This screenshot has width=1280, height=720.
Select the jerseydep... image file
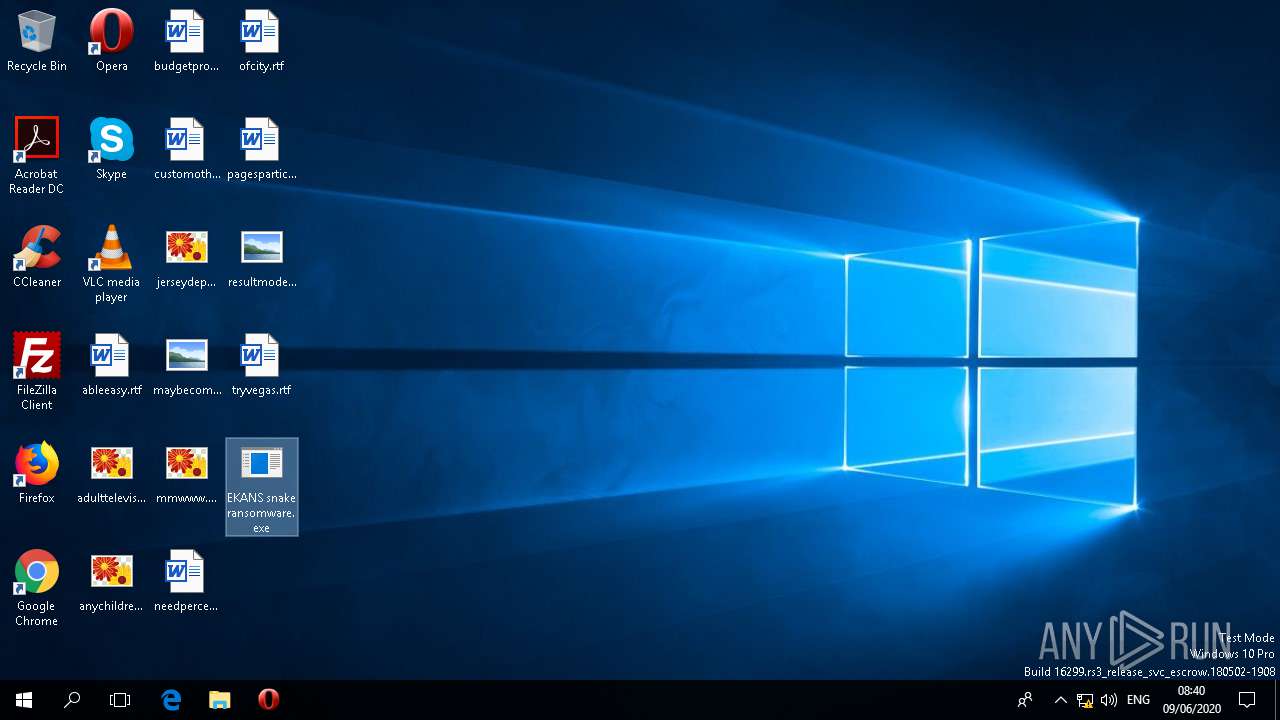186,257
